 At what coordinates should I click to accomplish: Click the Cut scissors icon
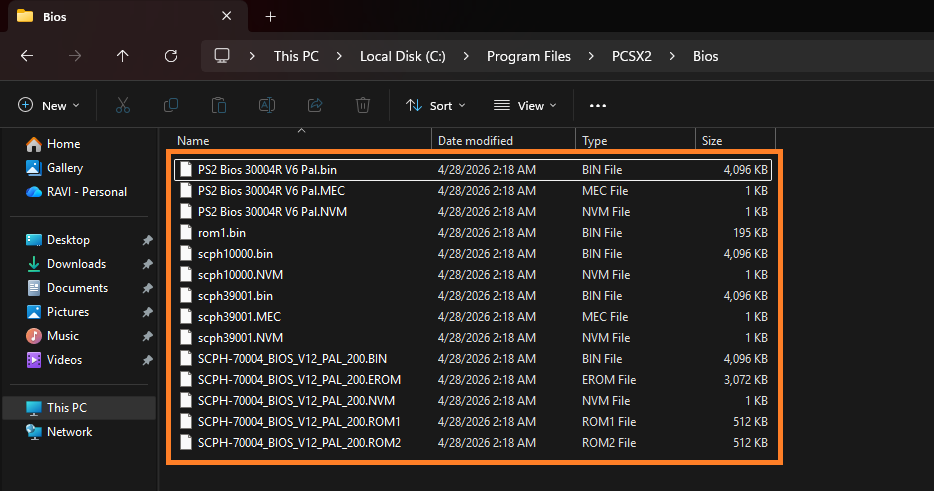click(123, 105)
